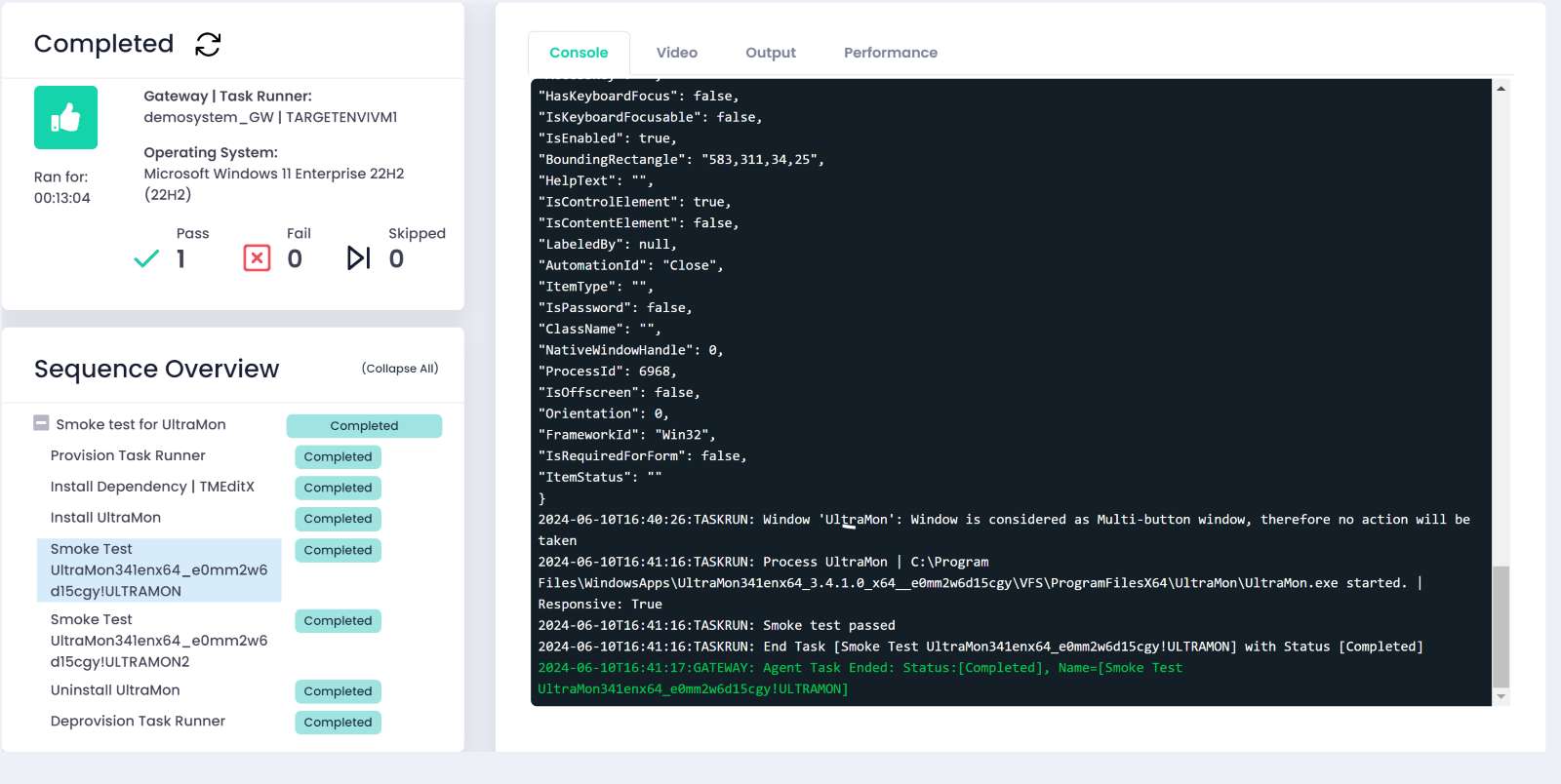Select the Console tab
The width and height of the screenshot is (1561, 784).
point(579,53)
